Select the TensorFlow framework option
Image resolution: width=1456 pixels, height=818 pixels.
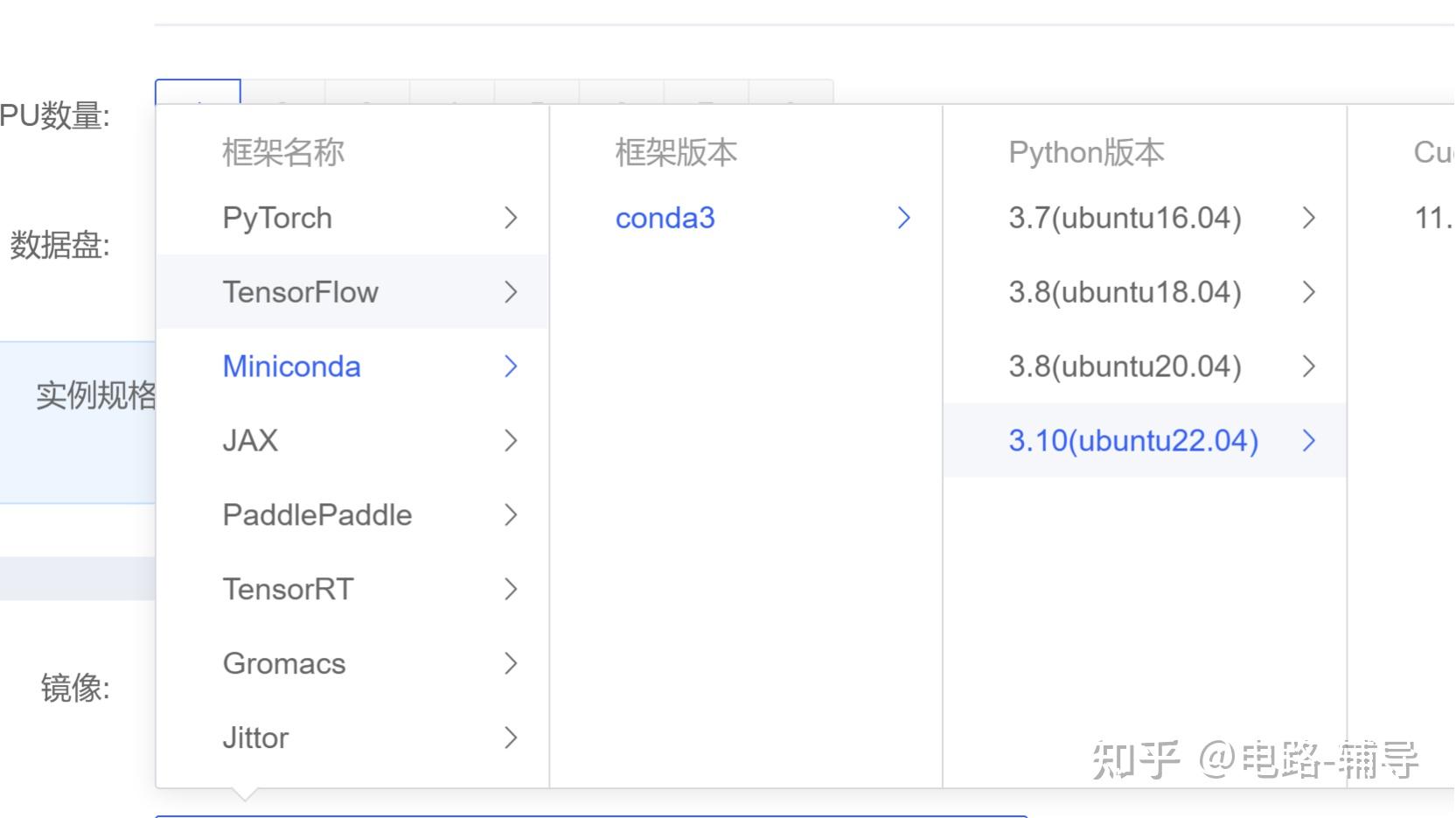300,292
